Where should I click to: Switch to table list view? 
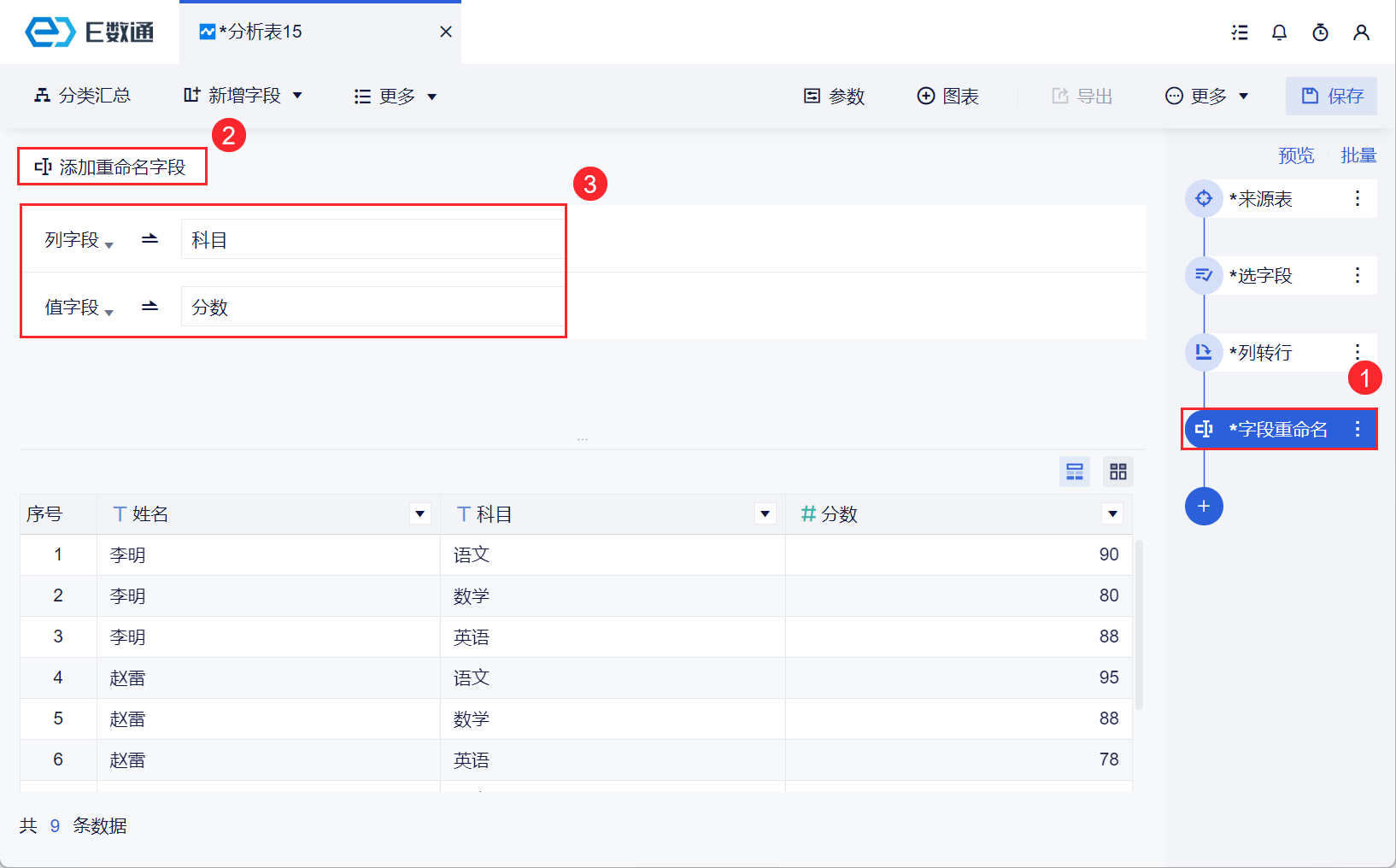(x=1075, y=472)
